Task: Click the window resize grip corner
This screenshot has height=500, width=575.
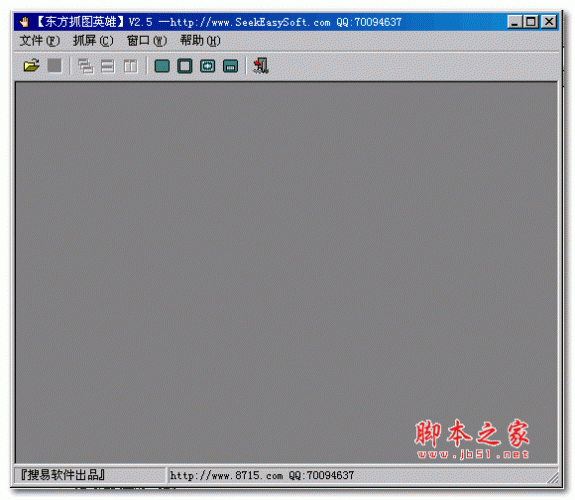Action: pos(553,478)
